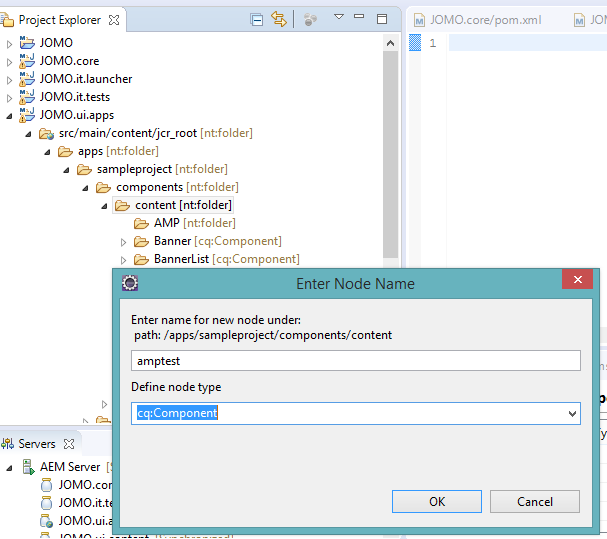Click the BannerList component folder icon
The height and width of the screenshot is (539, 607).
141,259
